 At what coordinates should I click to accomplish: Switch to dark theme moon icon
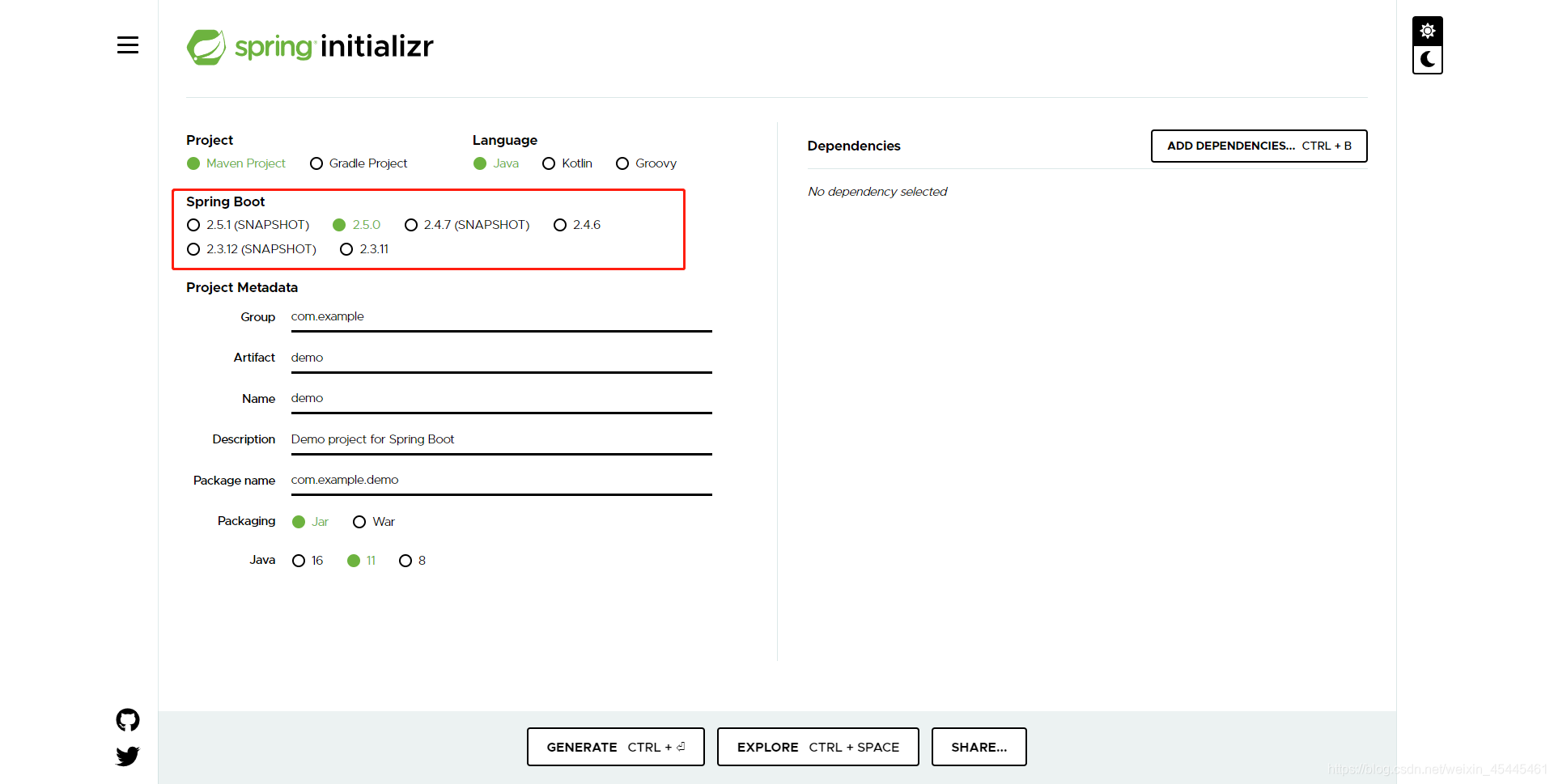pos(1428,60)
